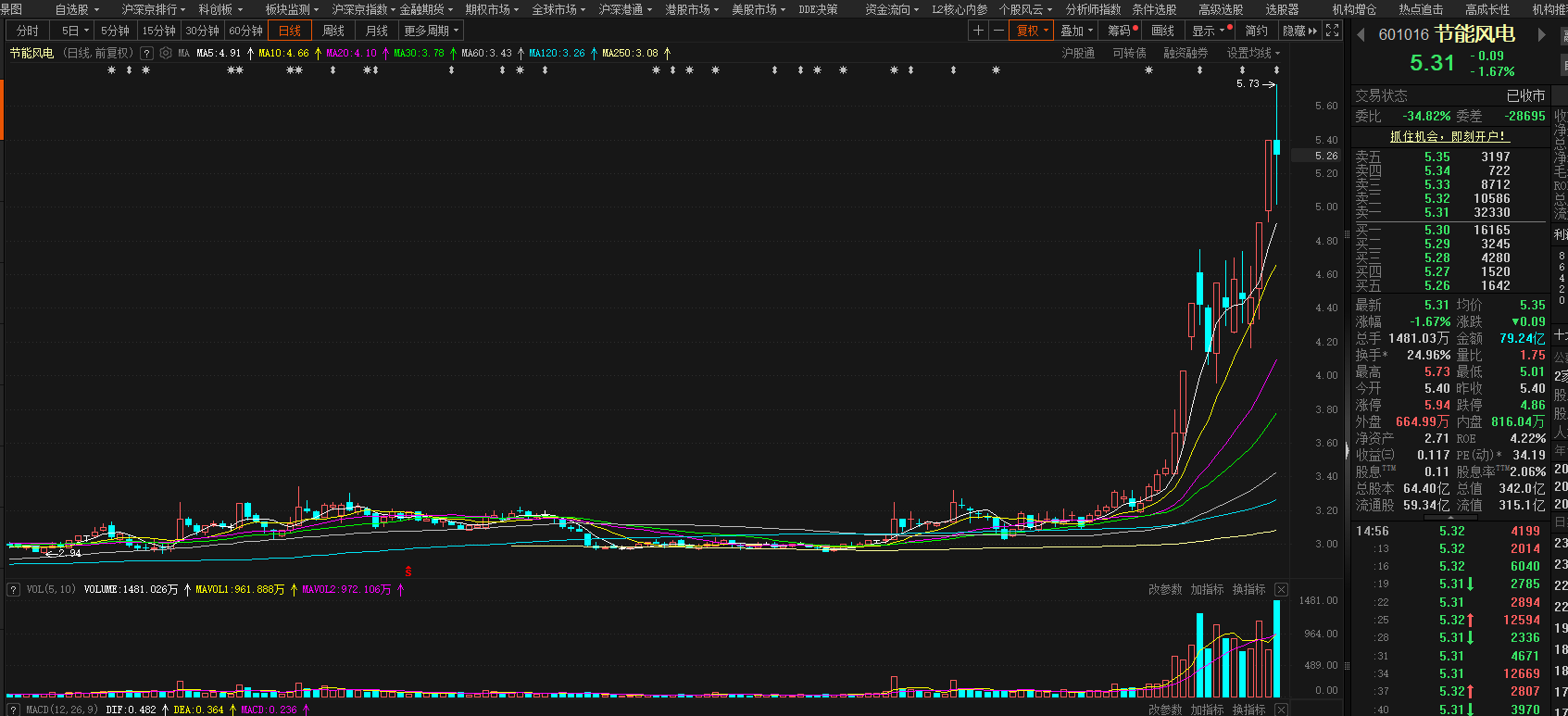The width and height of the screenshot is (1568, 716).
Task: Click the arrow after MA20:4.10
Action: click(385, 54)
